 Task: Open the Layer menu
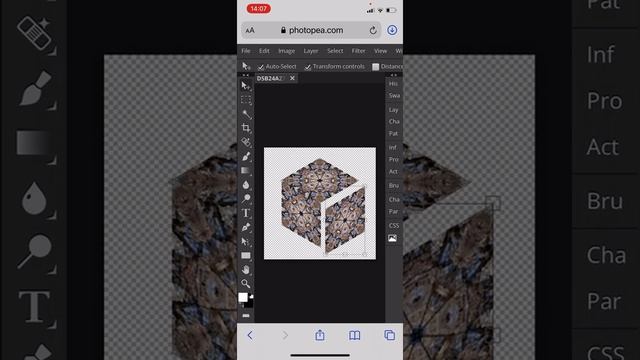pyautogui.click(x=311, y=51)
